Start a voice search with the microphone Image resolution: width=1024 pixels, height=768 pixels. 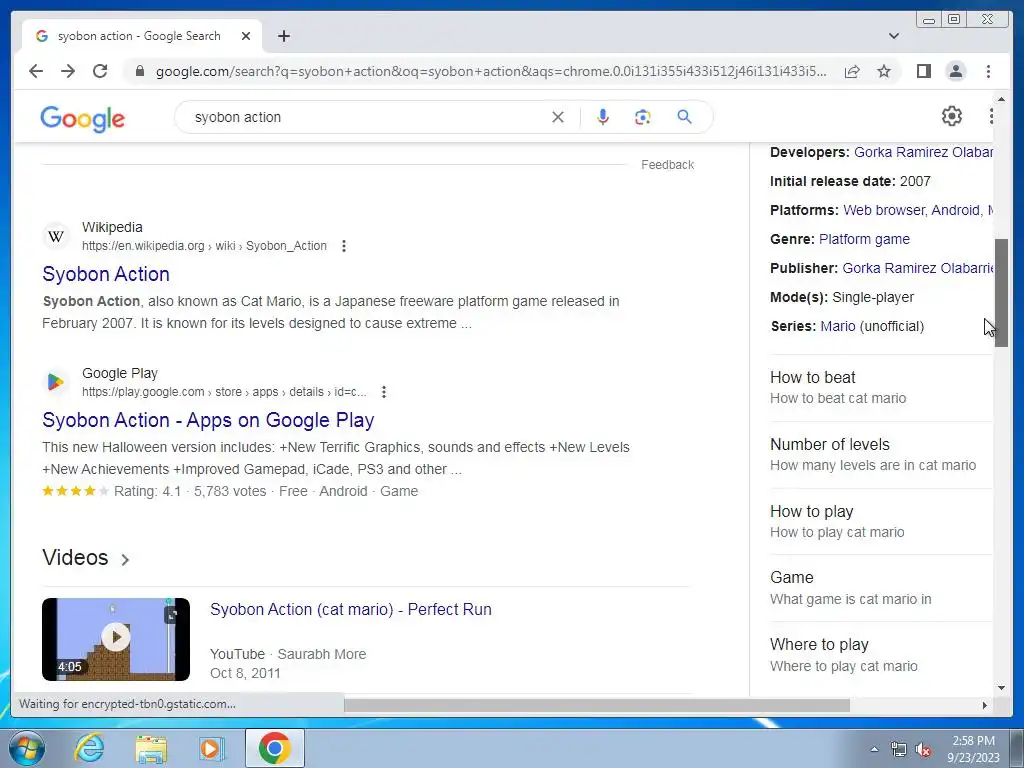[603, 117]
